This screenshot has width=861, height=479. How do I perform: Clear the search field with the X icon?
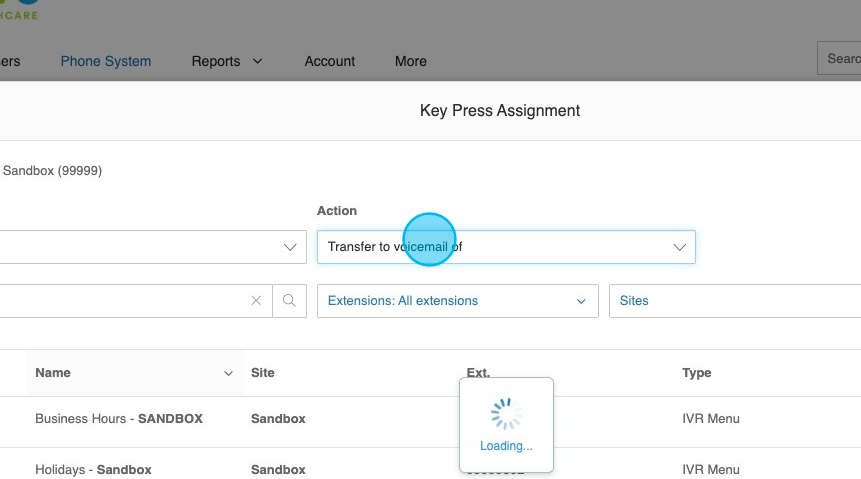click(256, 301)
